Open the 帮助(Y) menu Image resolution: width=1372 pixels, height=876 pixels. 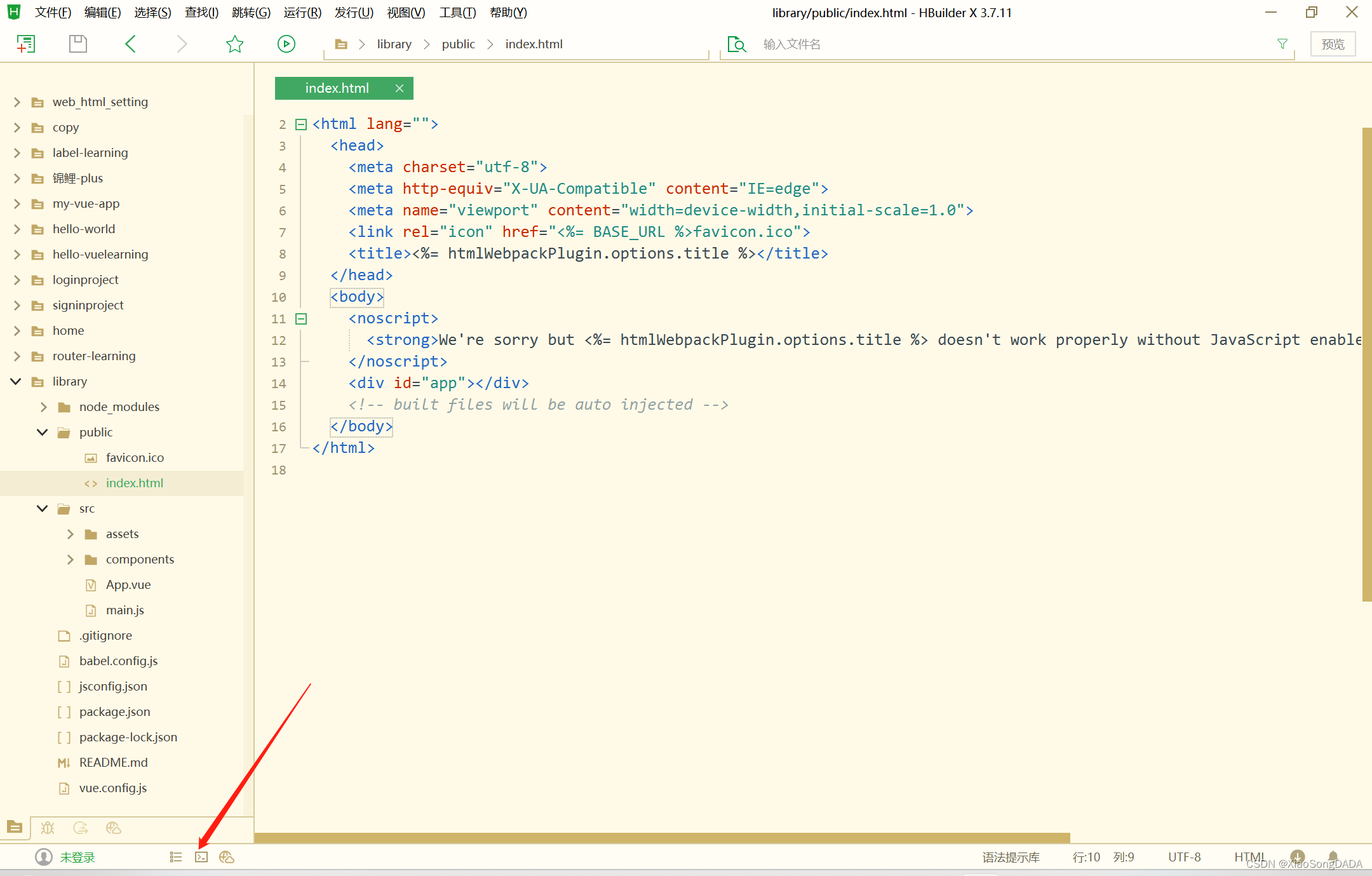coord(508,13)
